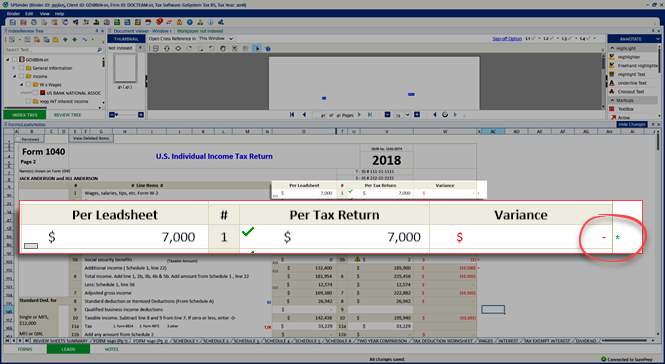Open the ANNOTATE panel dropdown
Screen dimensions: 665x364
(657, 39)
